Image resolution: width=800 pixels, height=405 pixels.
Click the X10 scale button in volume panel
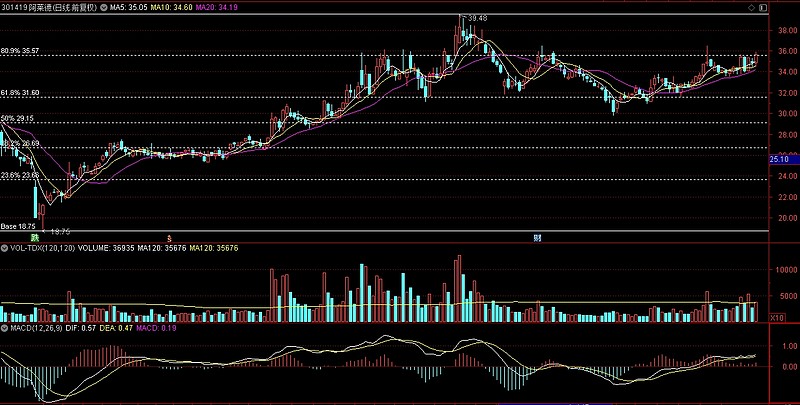(777, 318)
